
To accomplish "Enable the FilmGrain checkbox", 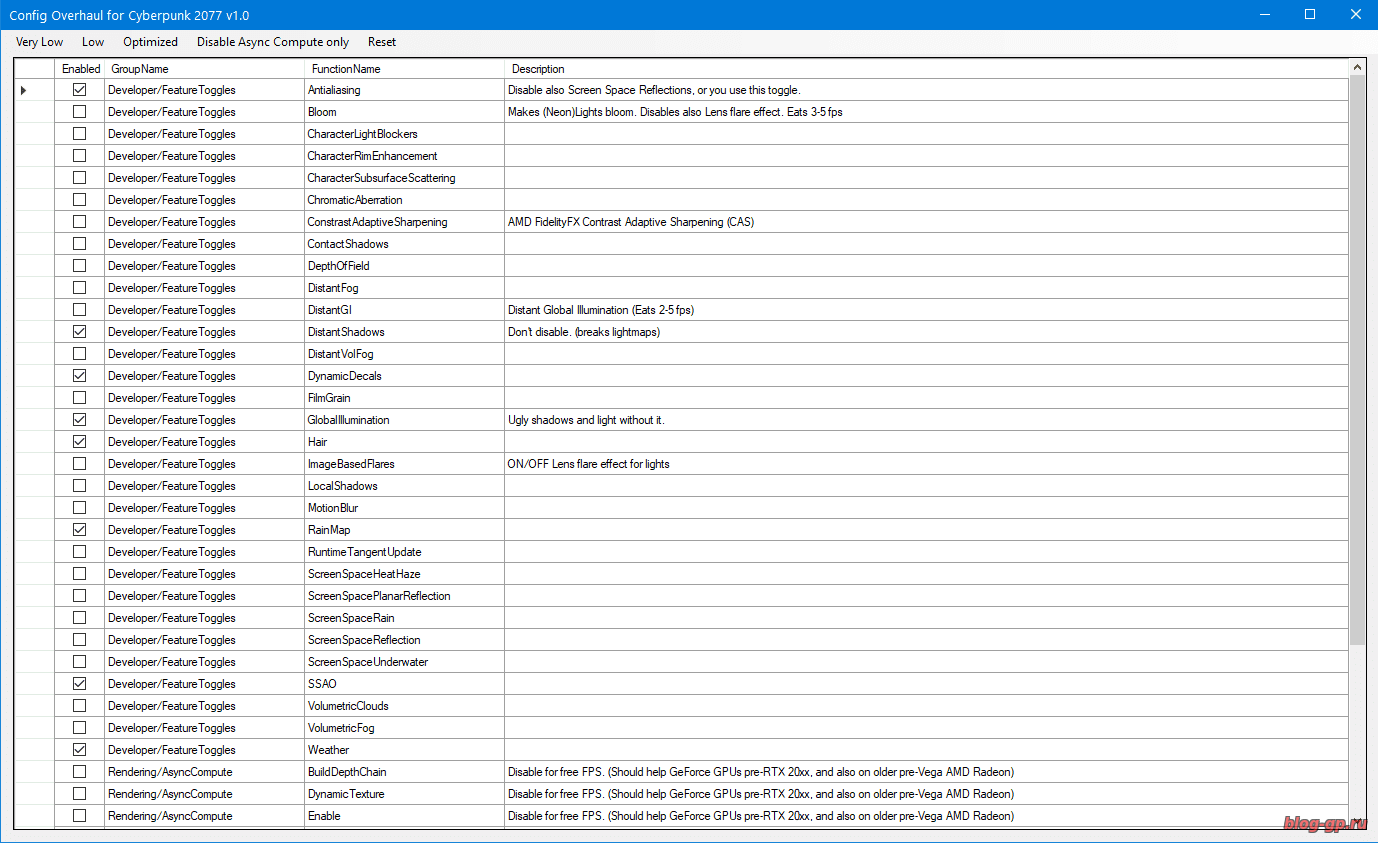I will tap(80, 398).
